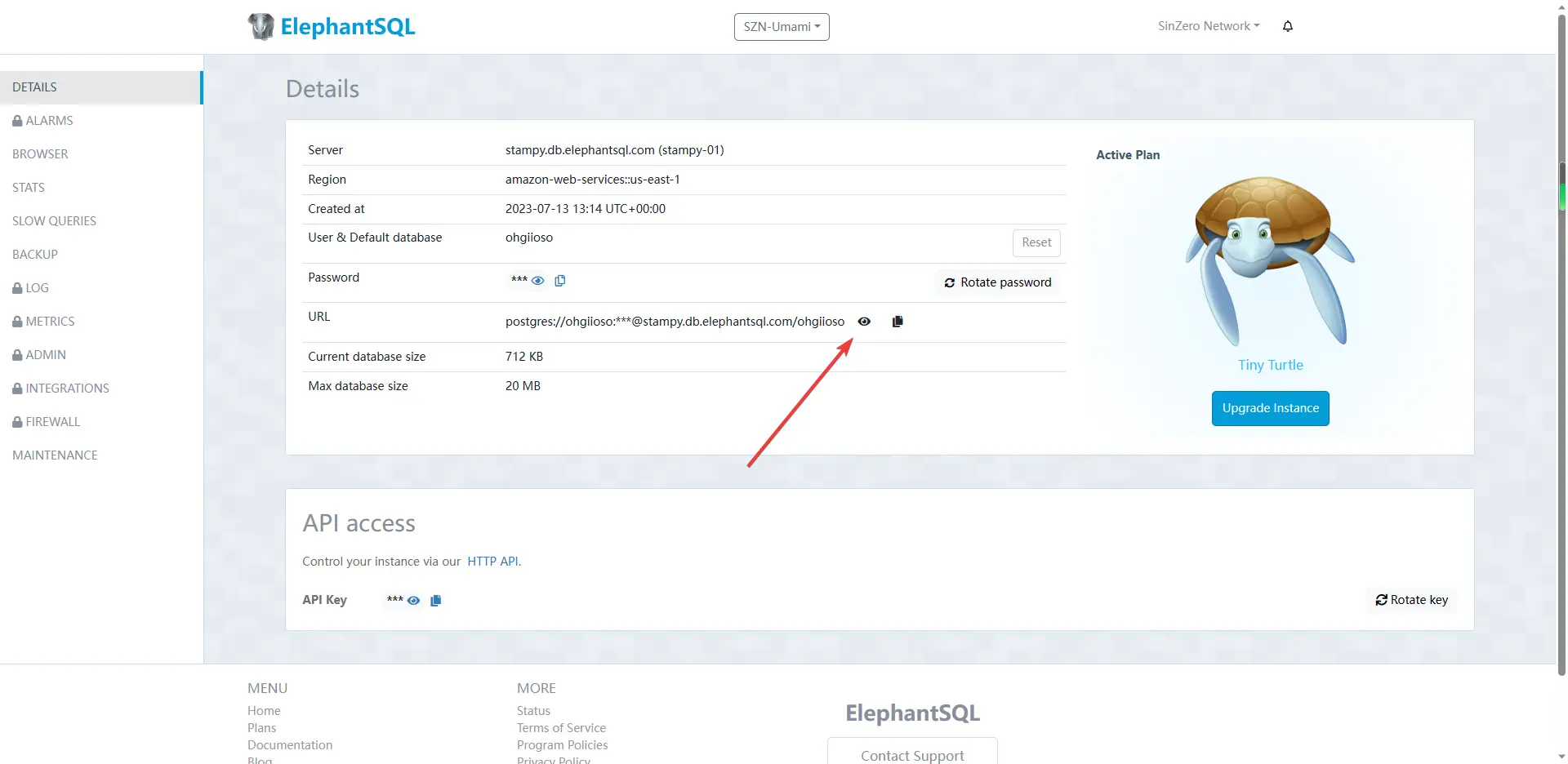Open the Documentation footer link
This screenshot has height=764, width=1568.
[290, 745]
